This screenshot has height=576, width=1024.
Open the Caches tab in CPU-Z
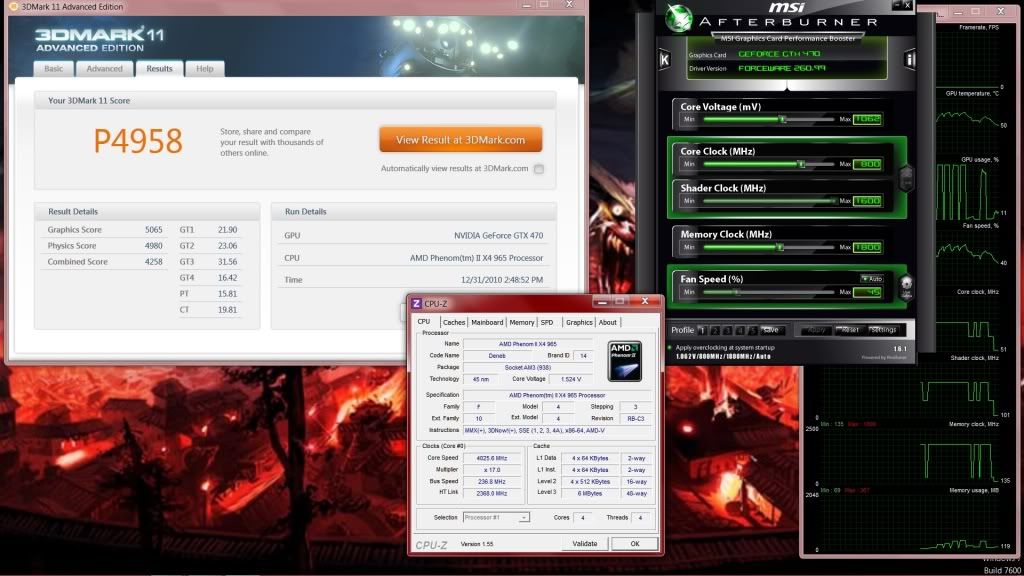tap(454, 322)
